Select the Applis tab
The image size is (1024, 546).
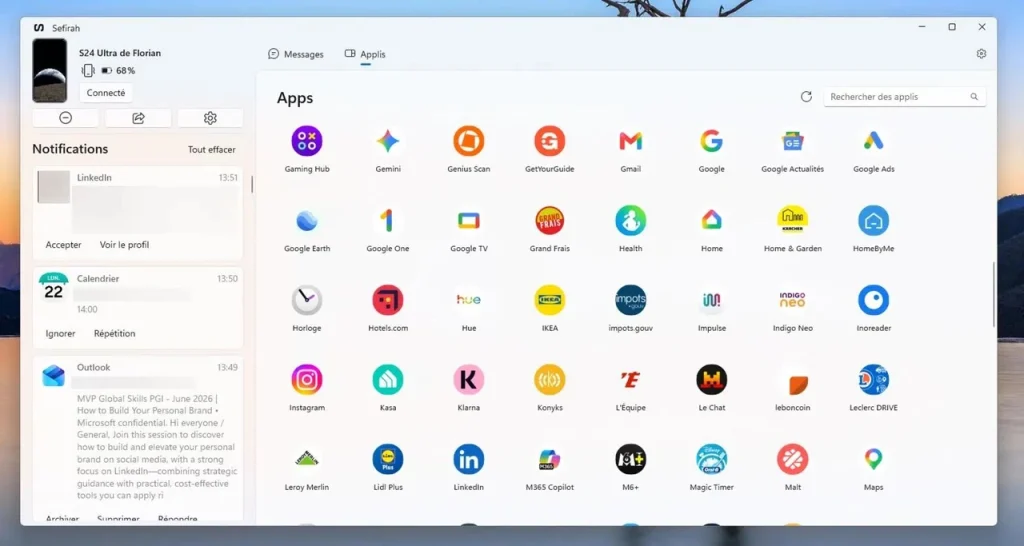366,54
